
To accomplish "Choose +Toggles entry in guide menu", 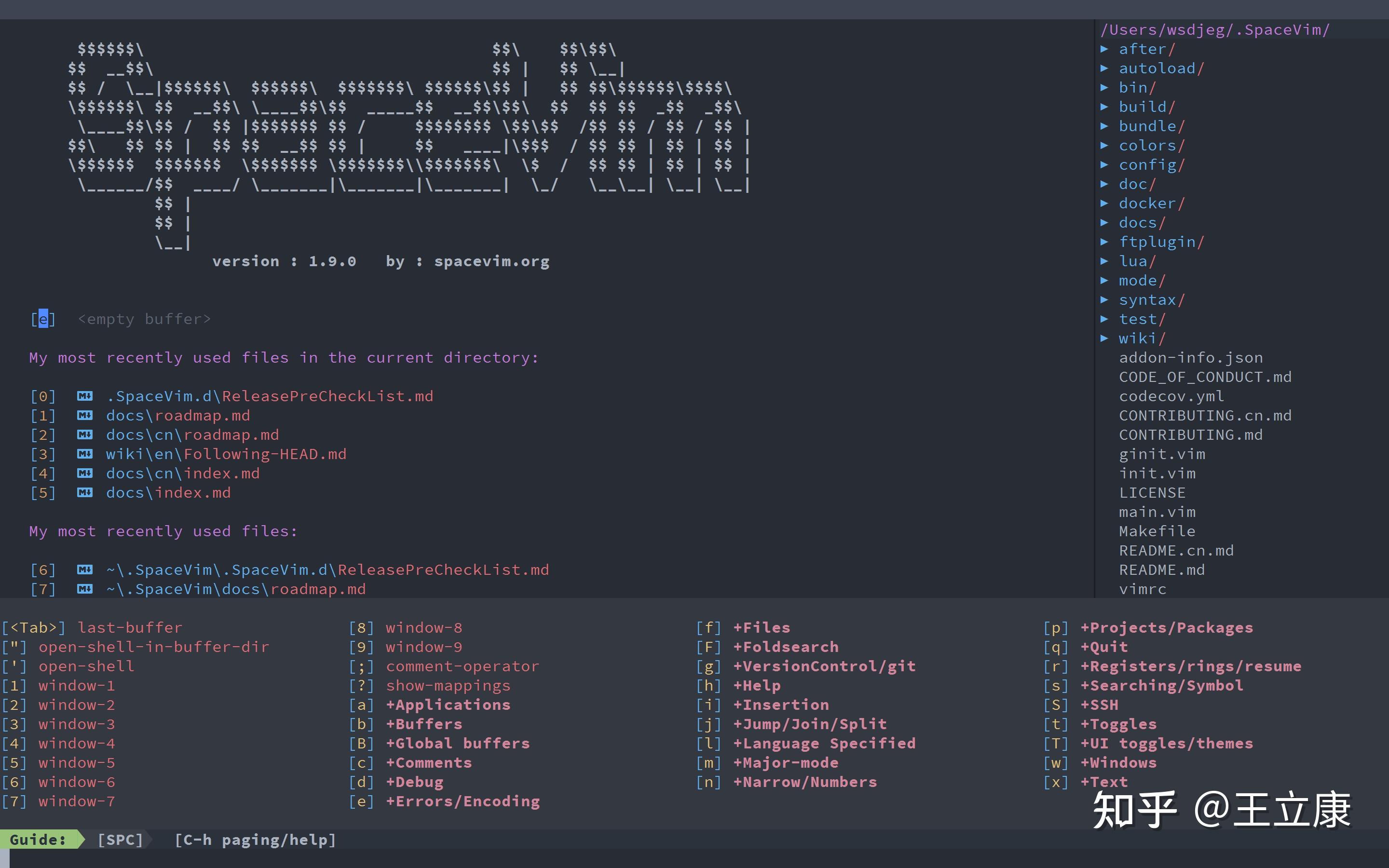I will [x=1118, y=724].
